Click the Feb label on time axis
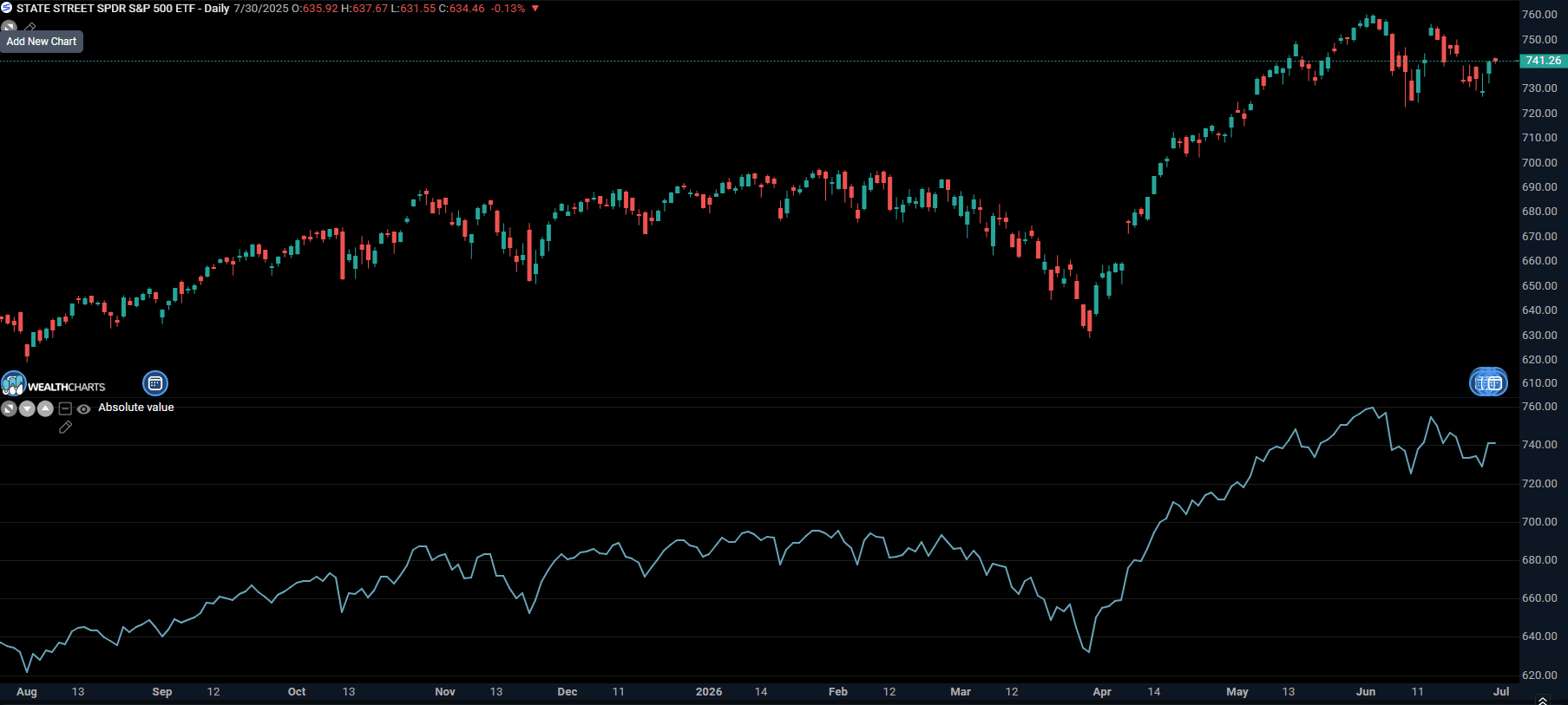 838,692
